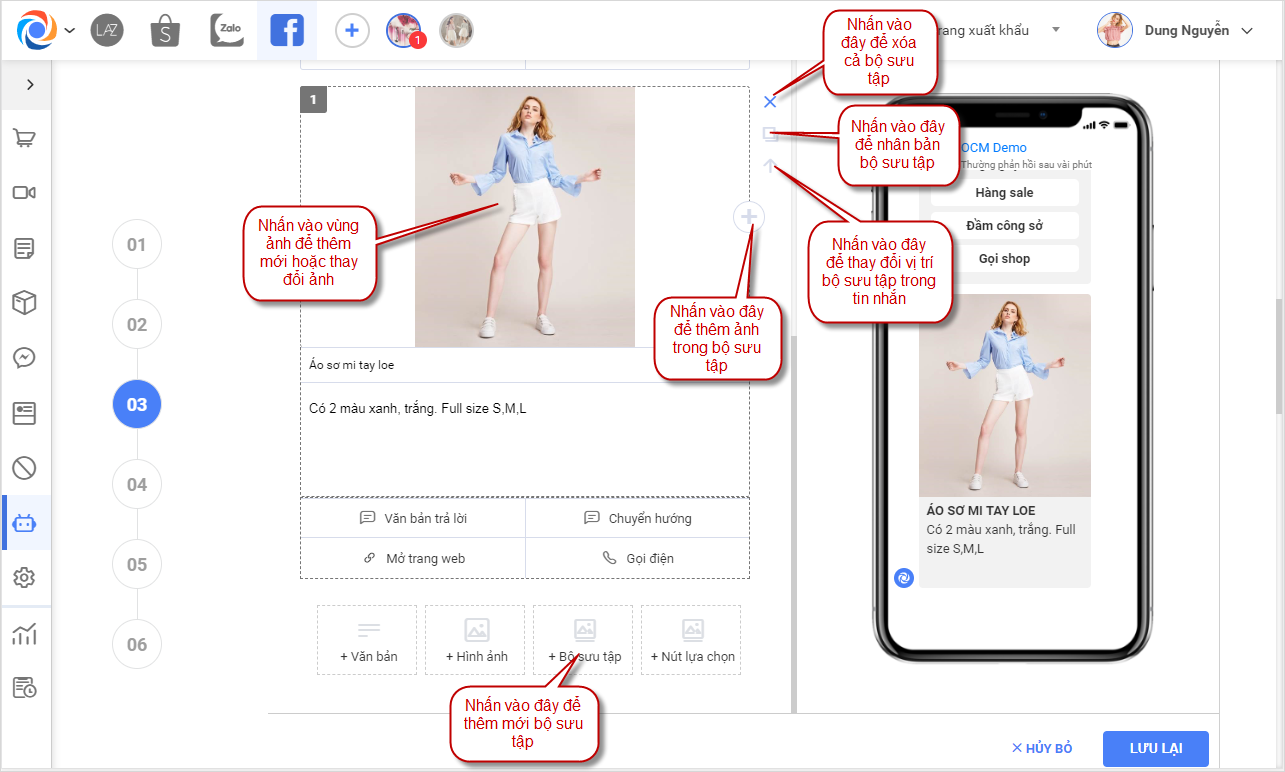The image size is (1285, 772).
Task: Open the Facebook channel tab
Action: coord(287,31)
